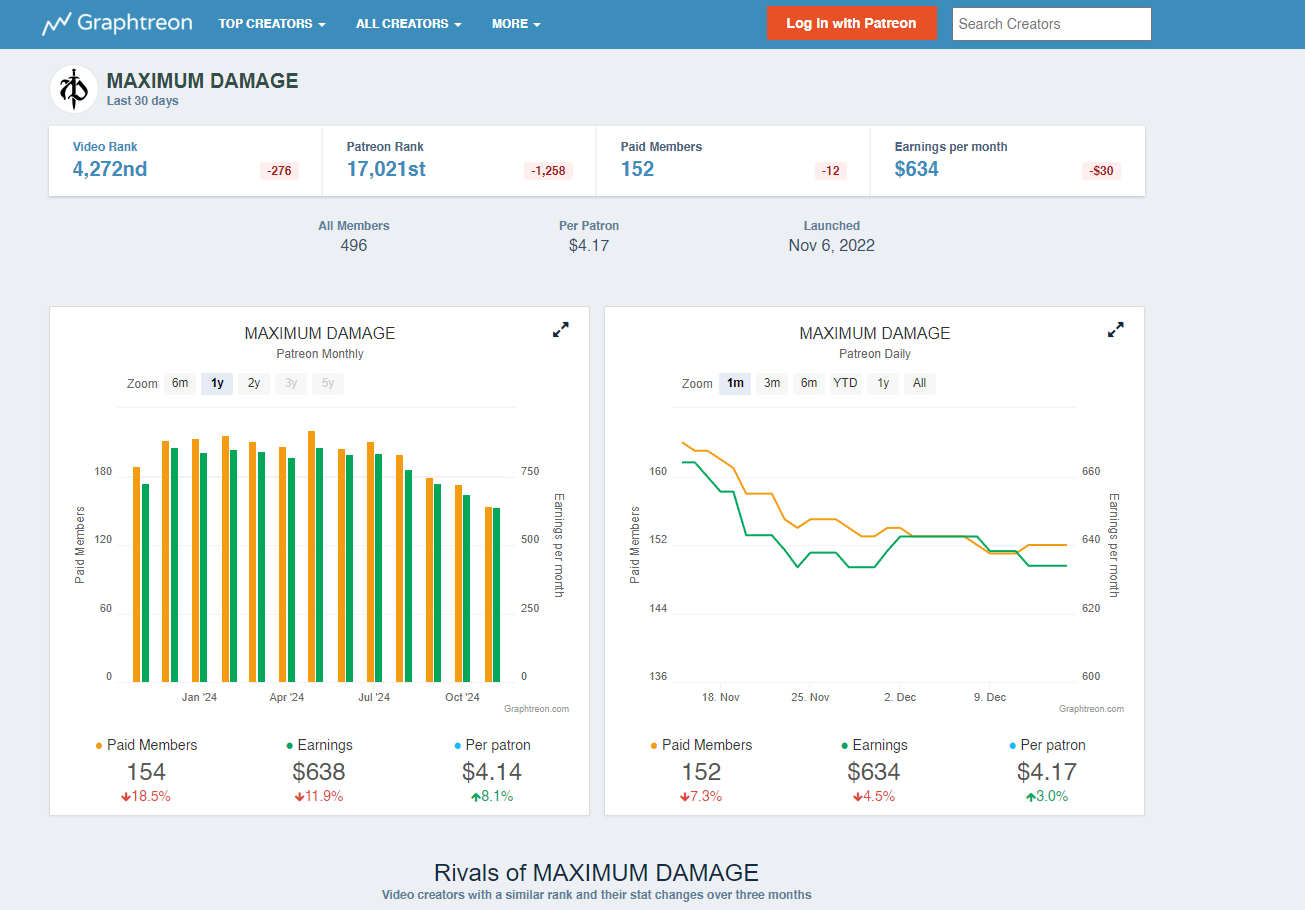The height and width of the screenshot is (910, 1305).
Task: Focus the Search Creators field
Action: (1052, 24)
